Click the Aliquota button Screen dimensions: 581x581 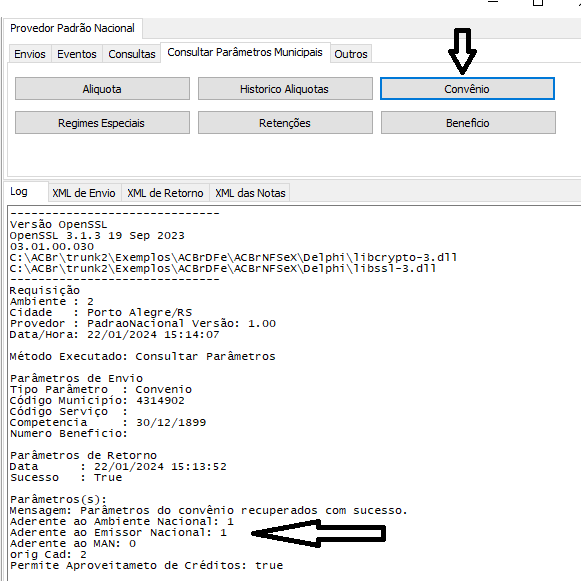coord(102,89)
